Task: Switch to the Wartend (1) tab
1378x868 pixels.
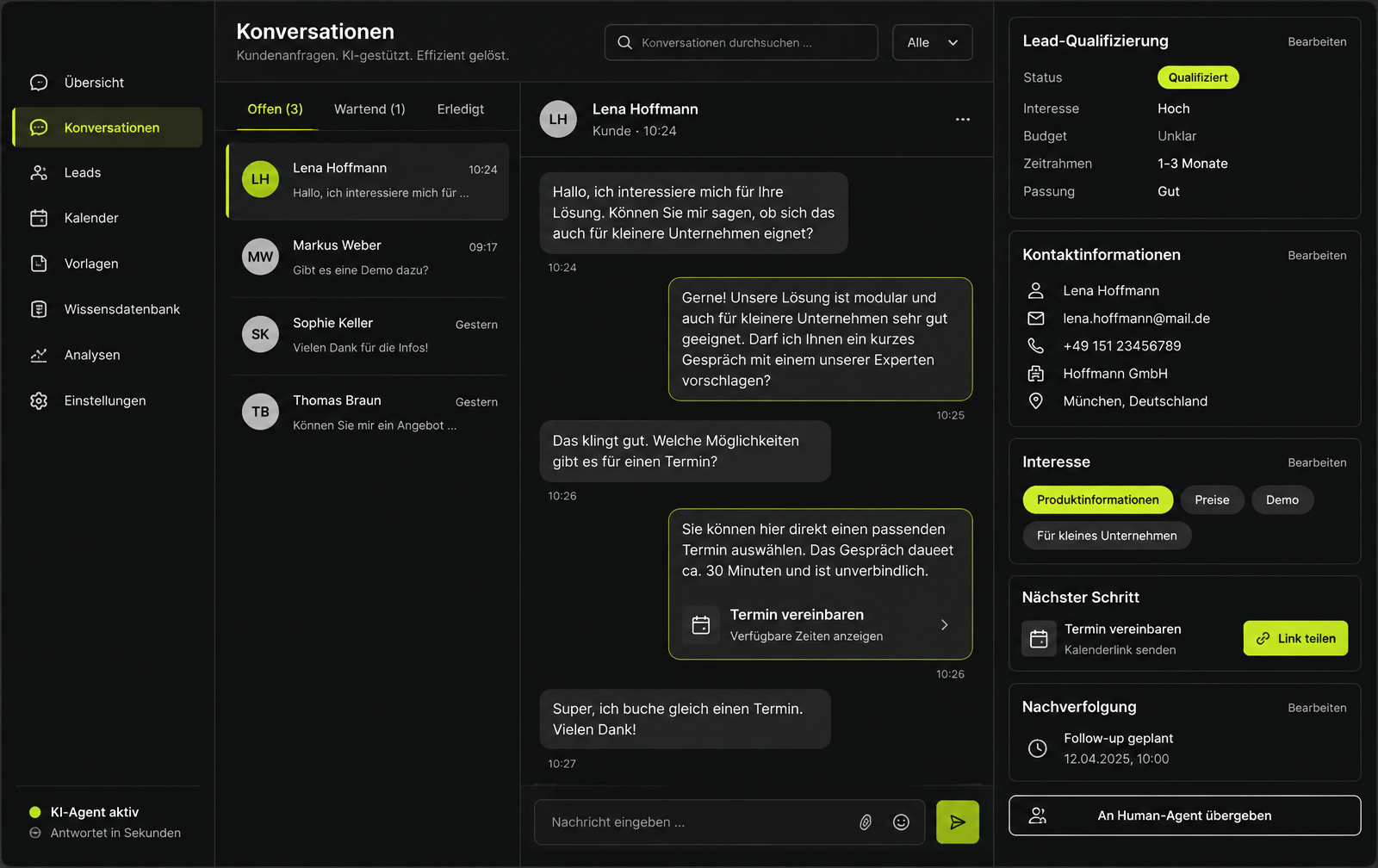Action: pyautogui.click(x=369, y=109)
